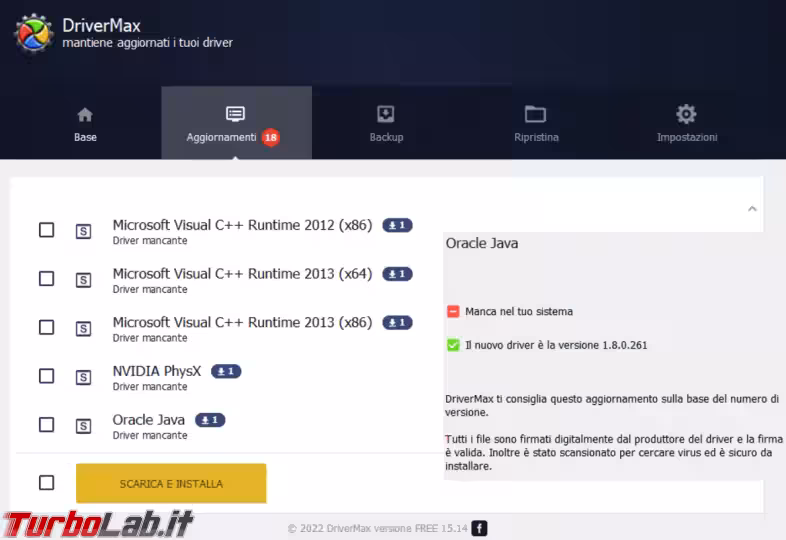Viewport: 786px width, 540px height.
Task: Click the Impostazioni gear icon
Action: [x=686, y=114]
